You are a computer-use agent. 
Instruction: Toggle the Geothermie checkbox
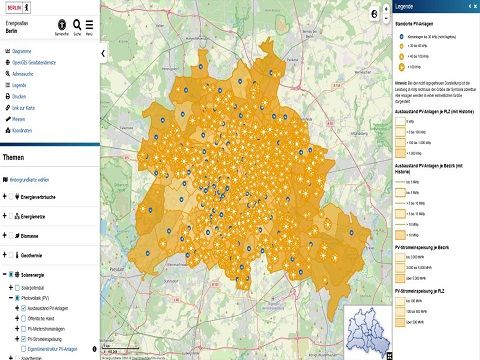tap(11, 255)
